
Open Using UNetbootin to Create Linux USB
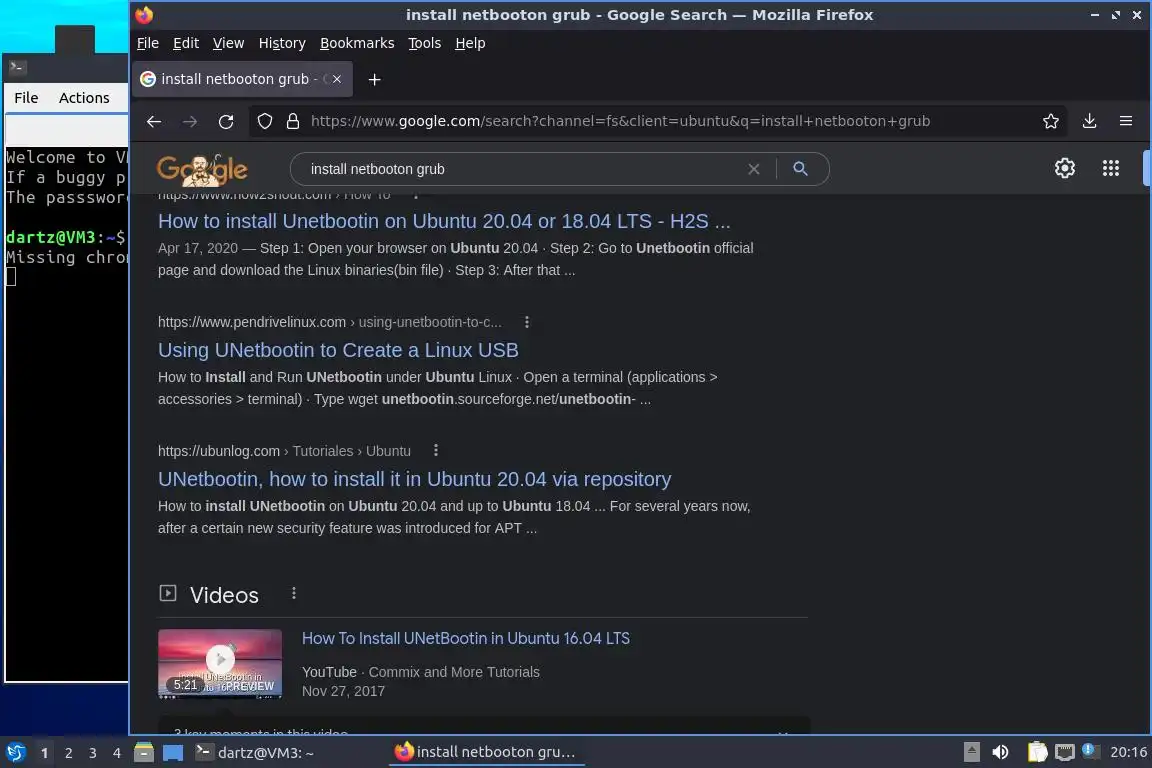[338, 351]
